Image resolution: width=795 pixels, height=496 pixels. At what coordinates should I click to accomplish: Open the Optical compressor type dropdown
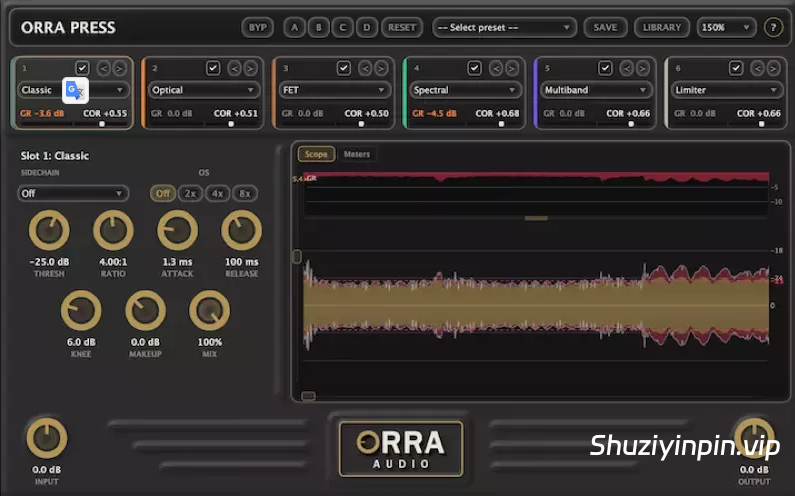click(x=204, y=90)
